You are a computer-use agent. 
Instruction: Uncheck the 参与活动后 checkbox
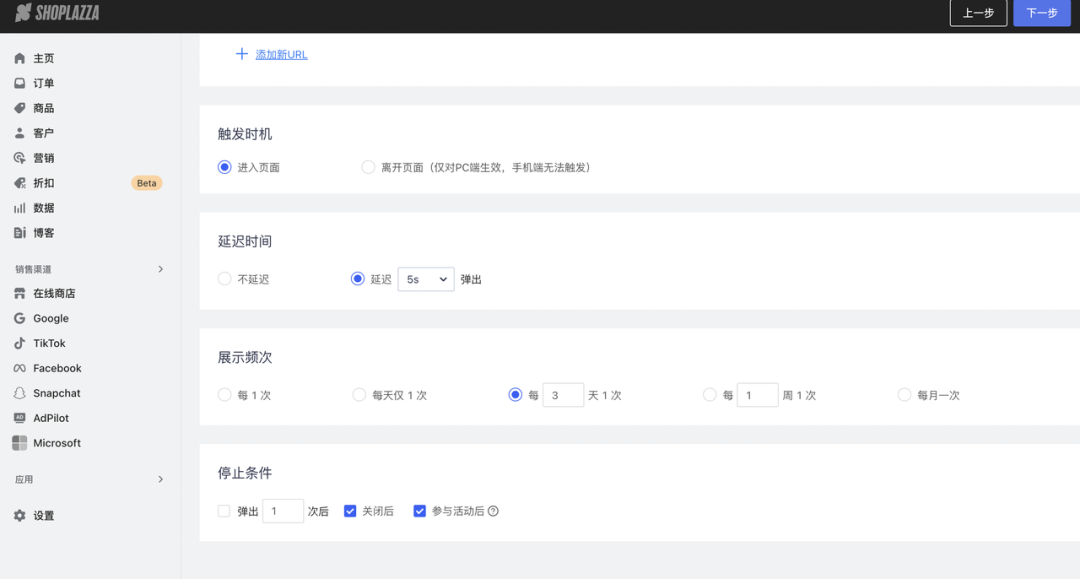[419, 511]
